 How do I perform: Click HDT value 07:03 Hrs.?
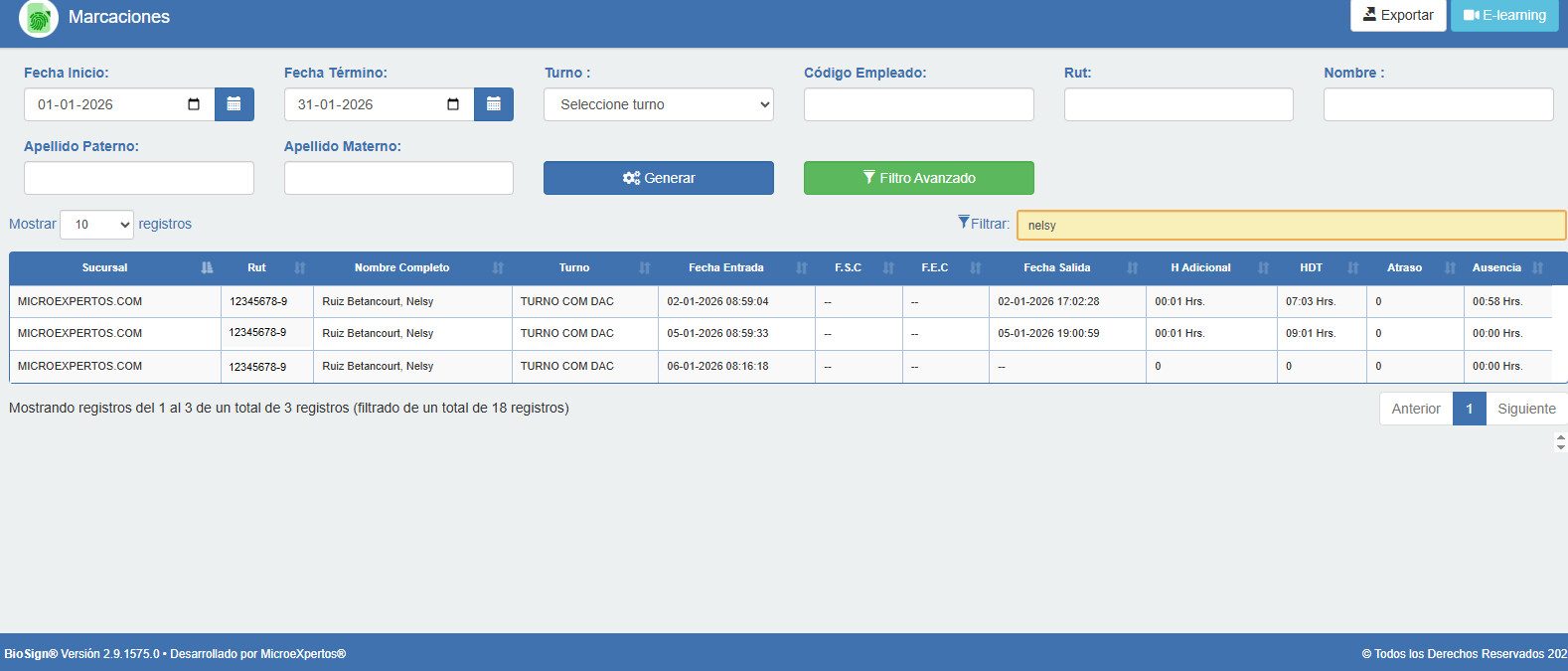(1311, 301)
